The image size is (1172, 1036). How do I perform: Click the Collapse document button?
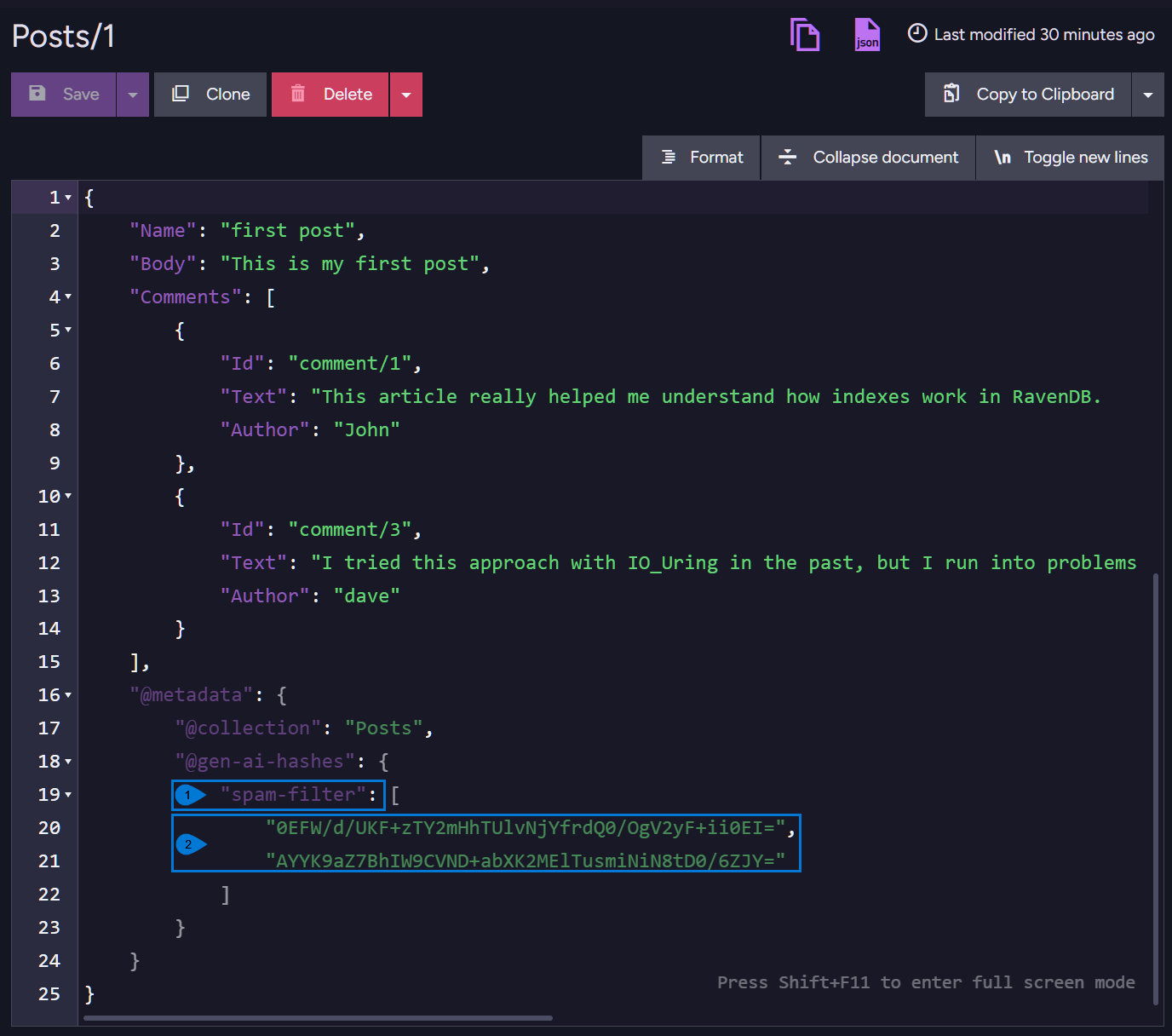point(867,158)
